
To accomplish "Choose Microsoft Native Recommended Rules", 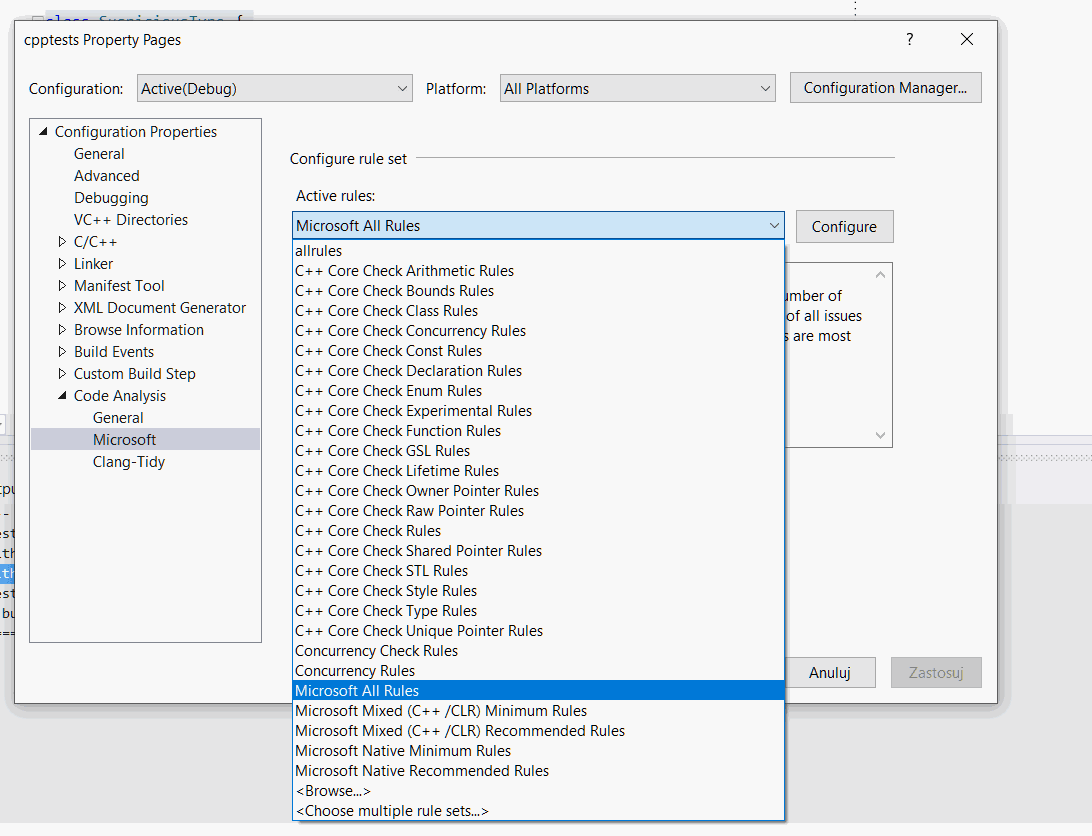I will (x=538, y=771).
